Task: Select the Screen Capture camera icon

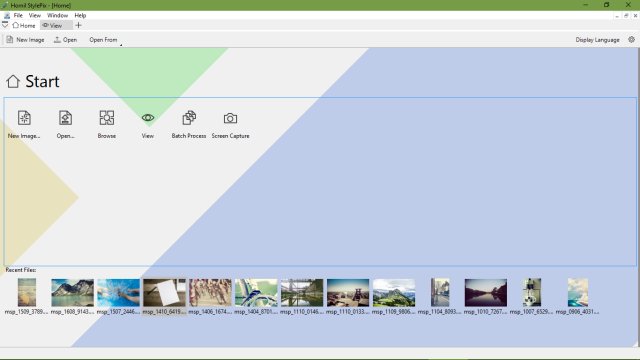Action: point(230,118)
